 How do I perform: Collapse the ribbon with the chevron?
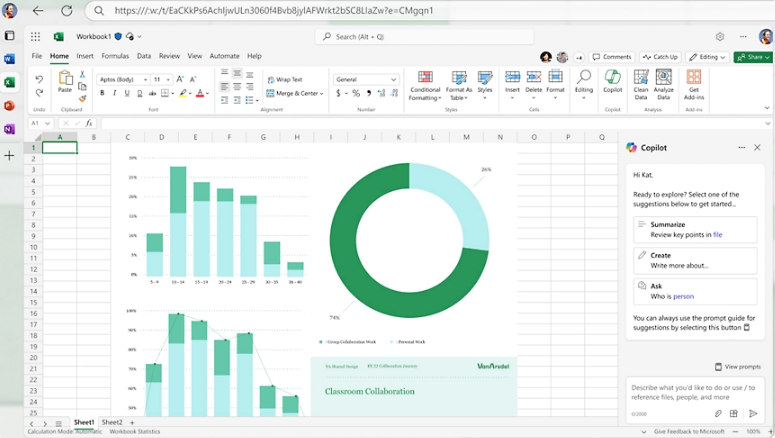pos(767,108)
